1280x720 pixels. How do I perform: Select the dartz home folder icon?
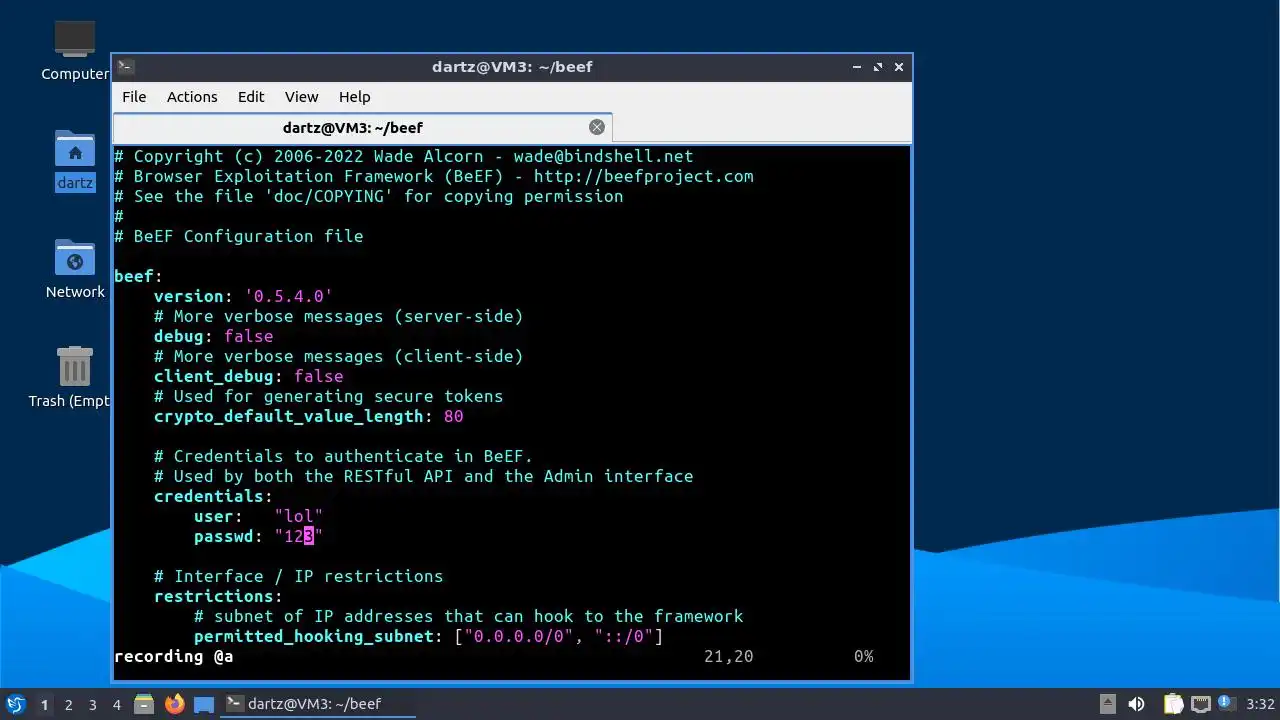tap(75, 160)
